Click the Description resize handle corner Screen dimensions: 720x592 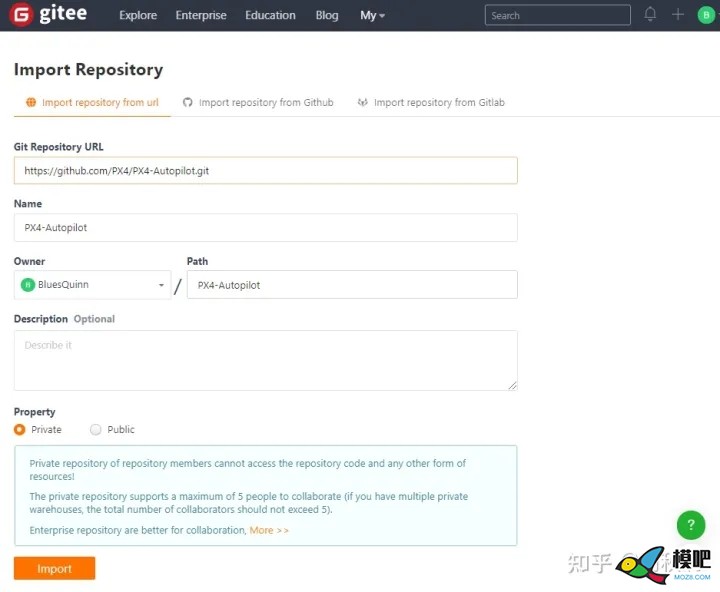tap(512, 386)
